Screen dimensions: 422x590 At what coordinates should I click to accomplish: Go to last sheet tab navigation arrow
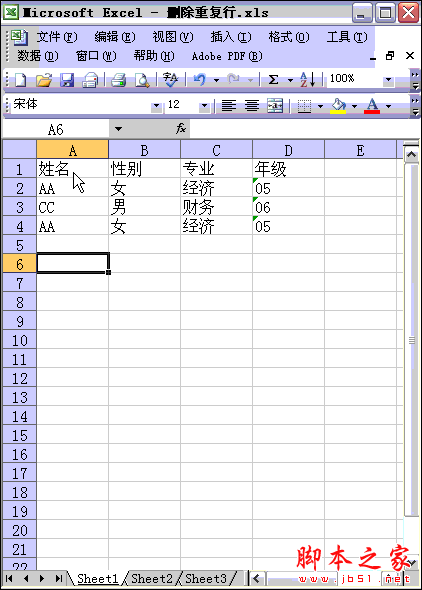[59, 578]
